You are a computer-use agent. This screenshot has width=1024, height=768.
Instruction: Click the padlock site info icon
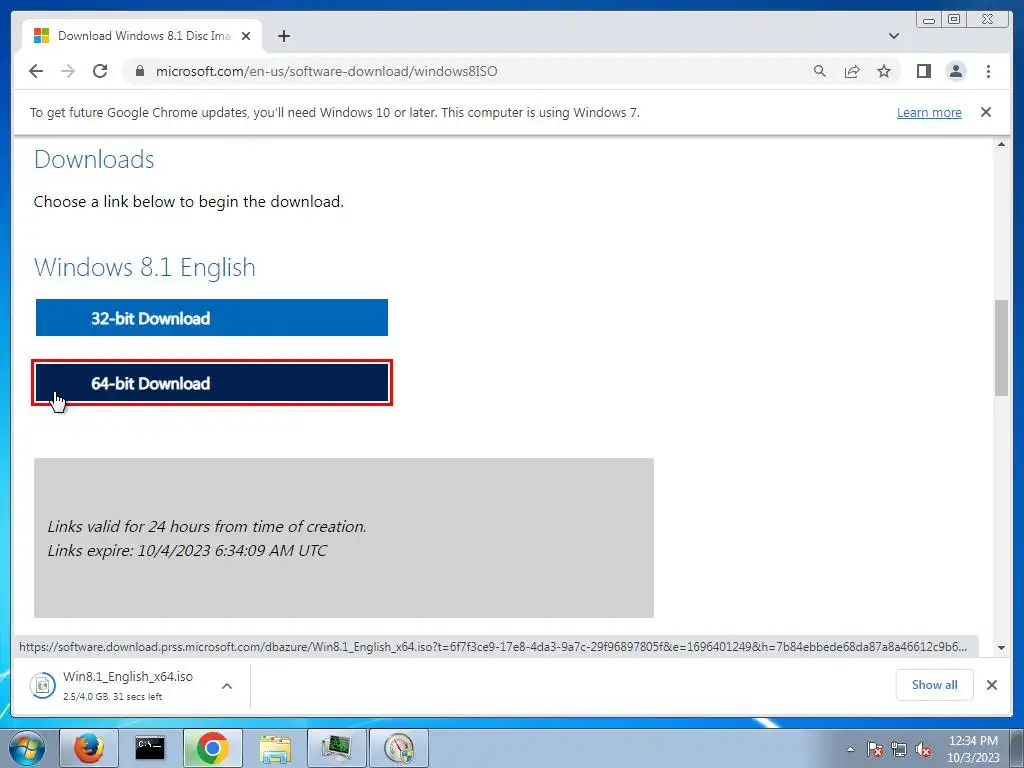point(139,71)
